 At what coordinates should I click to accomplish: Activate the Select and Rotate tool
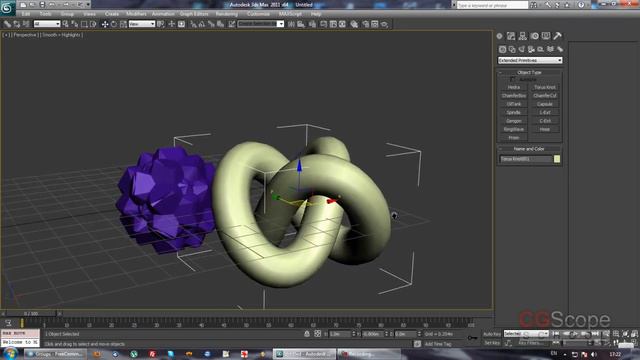tap(114, 24)
